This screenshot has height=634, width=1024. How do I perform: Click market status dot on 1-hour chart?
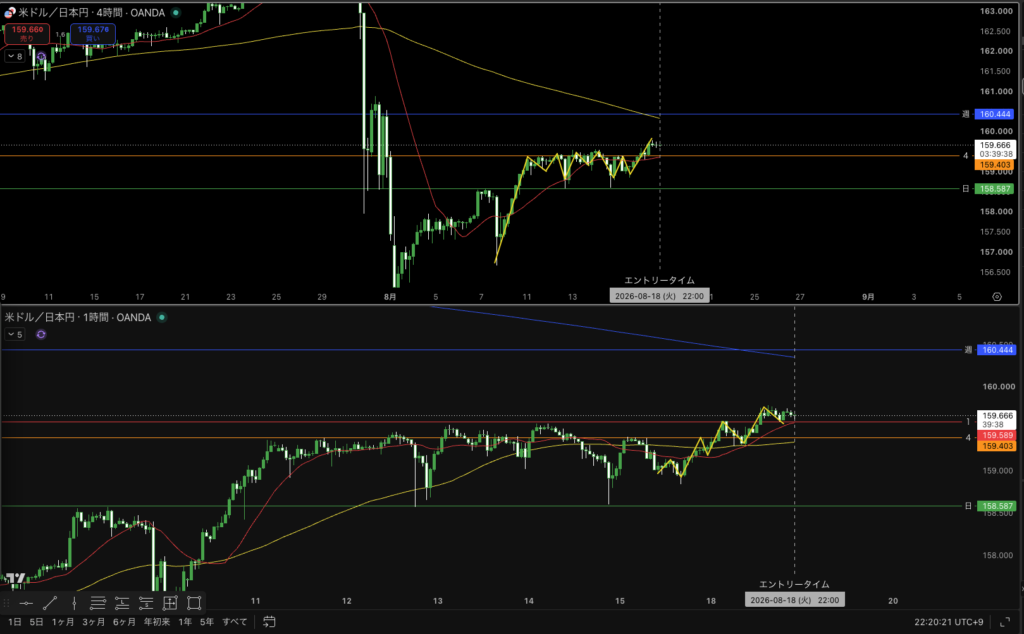point(162,317)
